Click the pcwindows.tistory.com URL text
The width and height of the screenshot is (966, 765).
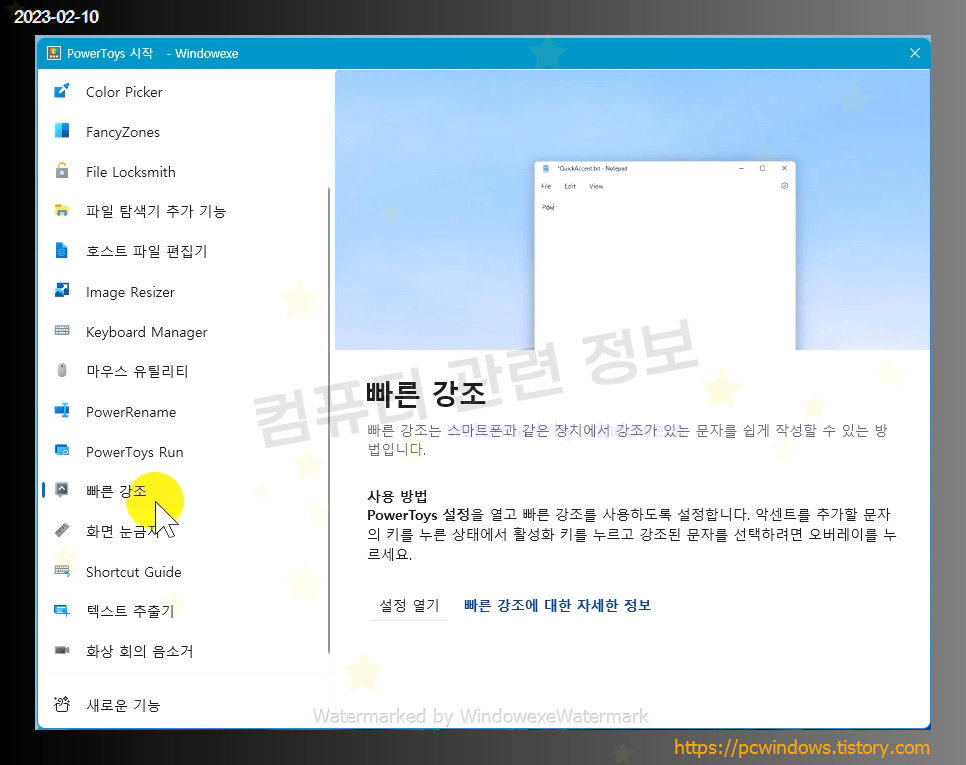click(802, 747)
